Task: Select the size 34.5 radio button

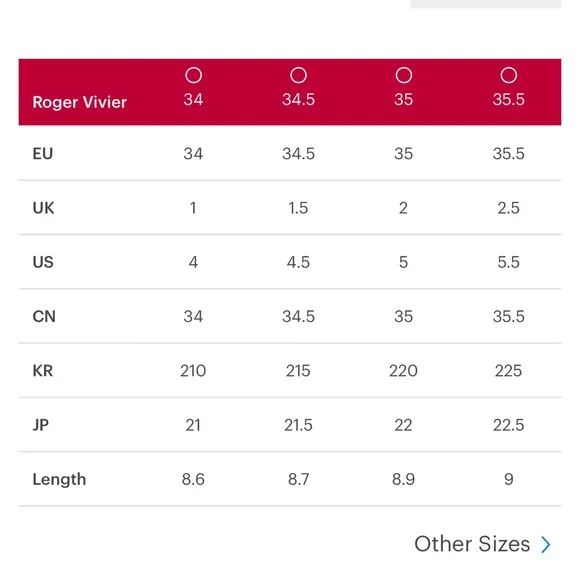Action: pos(299,75)
